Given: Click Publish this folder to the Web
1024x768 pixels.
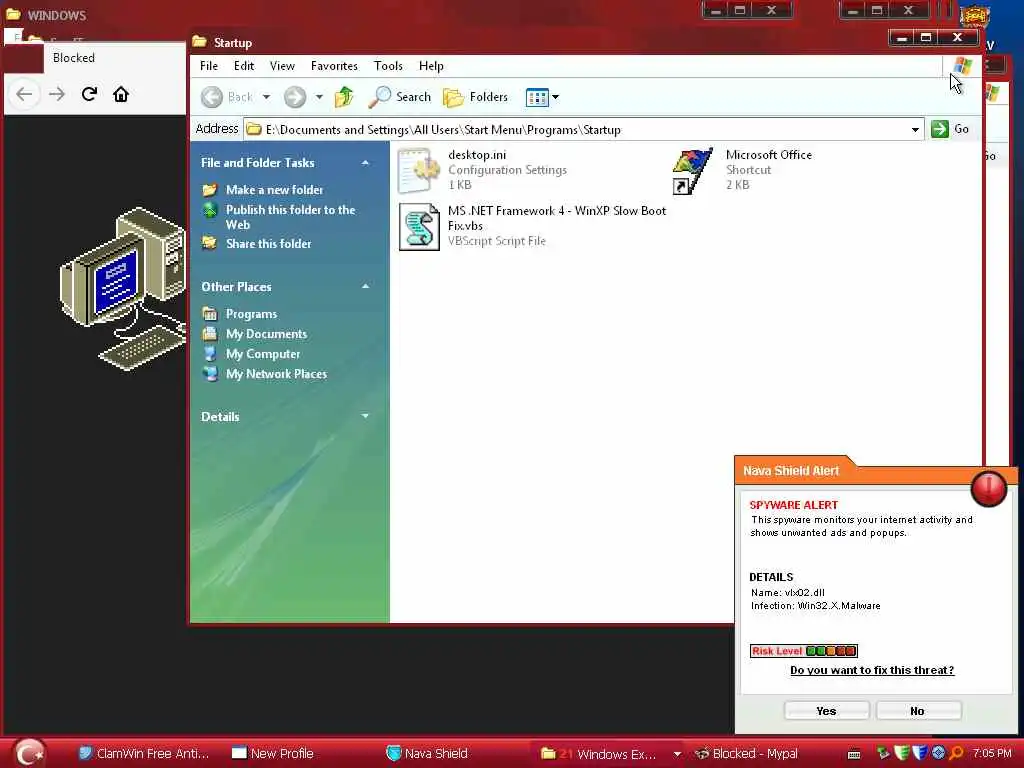Looking at the screenshot, I should (290, 217).
